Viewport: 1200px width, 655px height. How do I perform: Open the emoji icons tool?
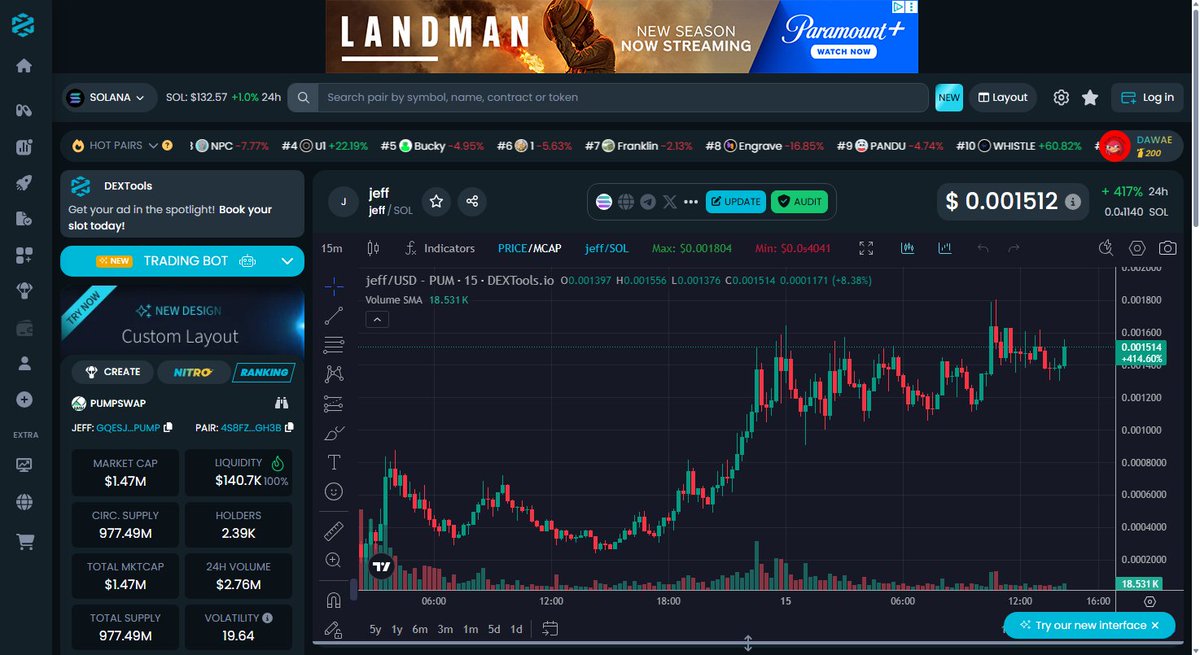334,492
